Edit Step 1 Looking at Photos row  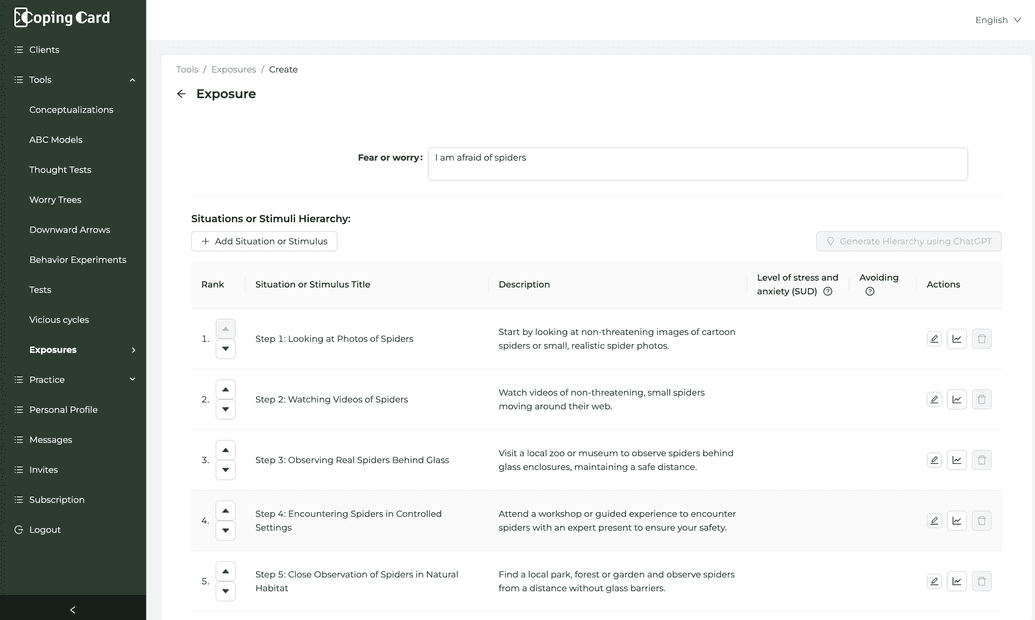pos(934,339)
